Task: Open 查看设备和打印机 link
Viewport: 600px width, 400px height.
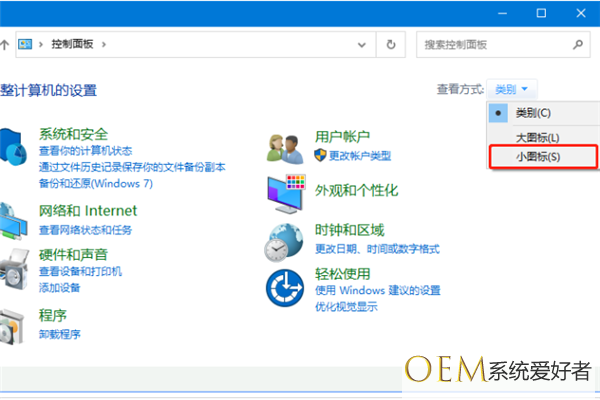Action: coord(80,271)
